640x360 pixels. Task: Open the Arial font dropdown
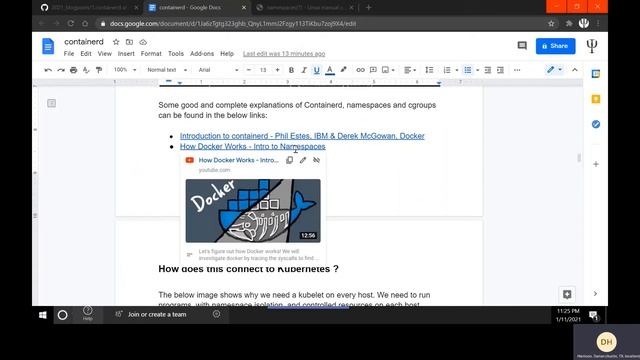(x=218, y=70)
